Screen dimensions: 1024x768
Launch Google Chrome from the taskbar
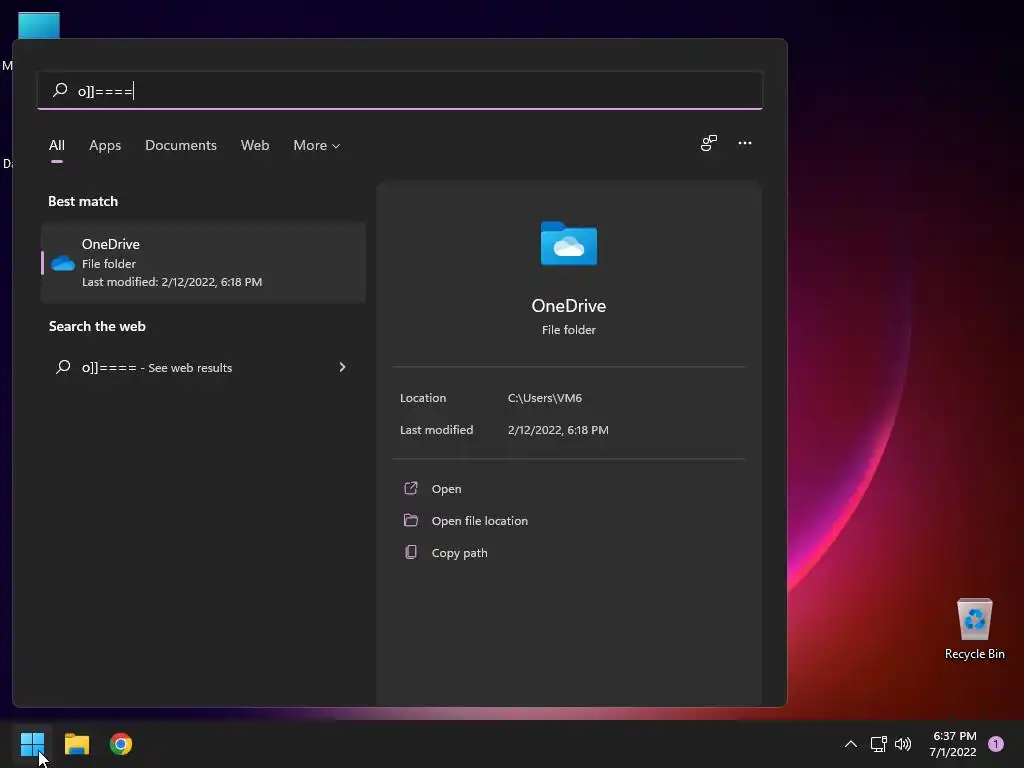click(x=121, y=744)
